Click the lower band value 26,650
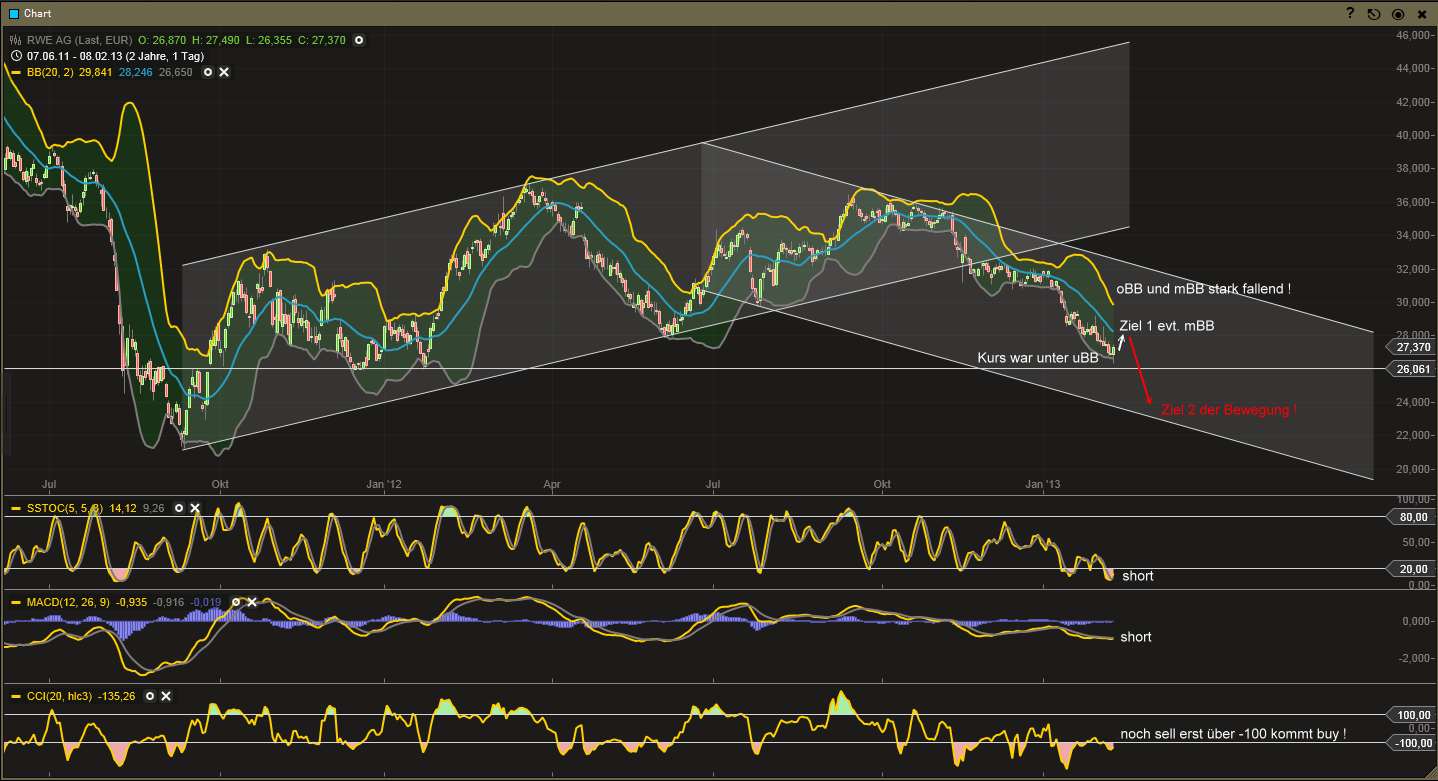The image size is (1438, 781). click(175, 72)
